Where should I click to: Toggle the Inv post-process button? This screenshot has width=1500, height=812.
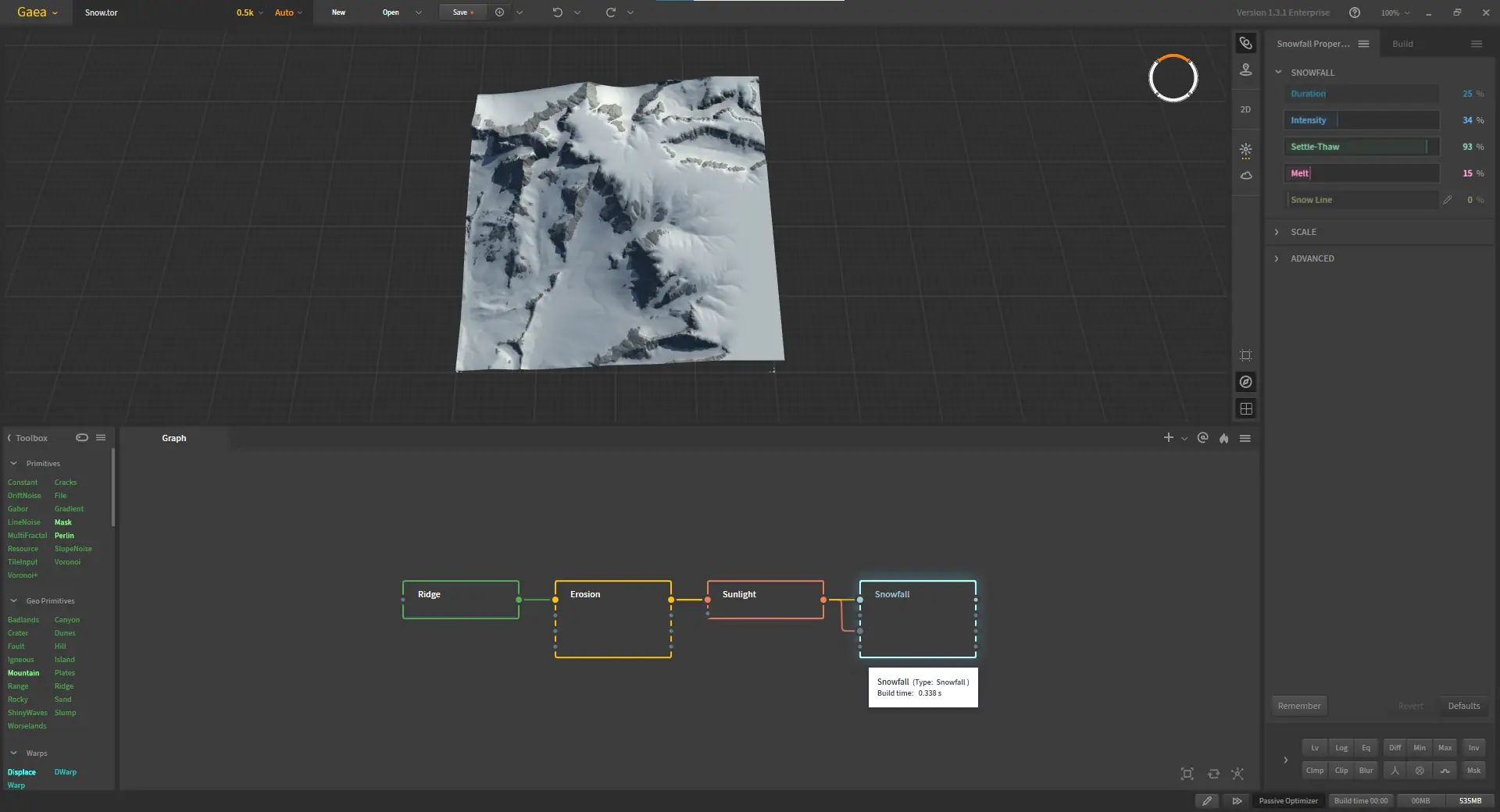(1473, 748)
